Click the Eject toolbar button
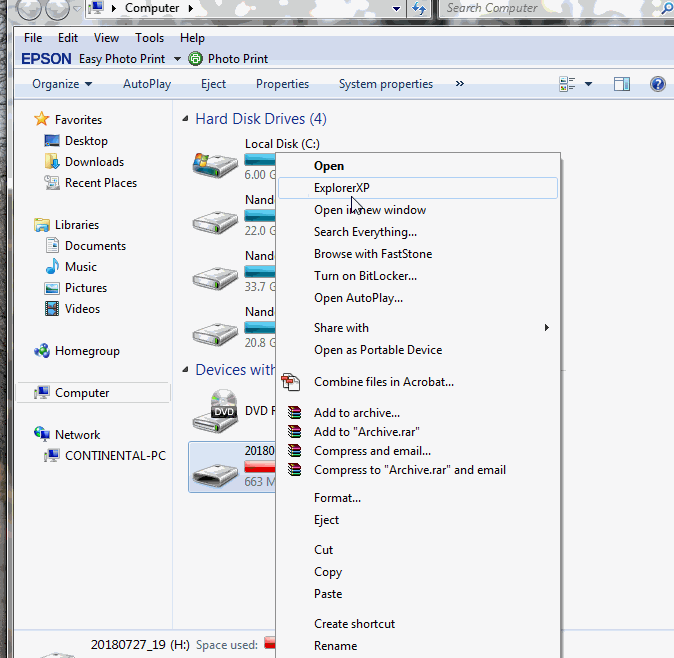 (x=213, y=84)
